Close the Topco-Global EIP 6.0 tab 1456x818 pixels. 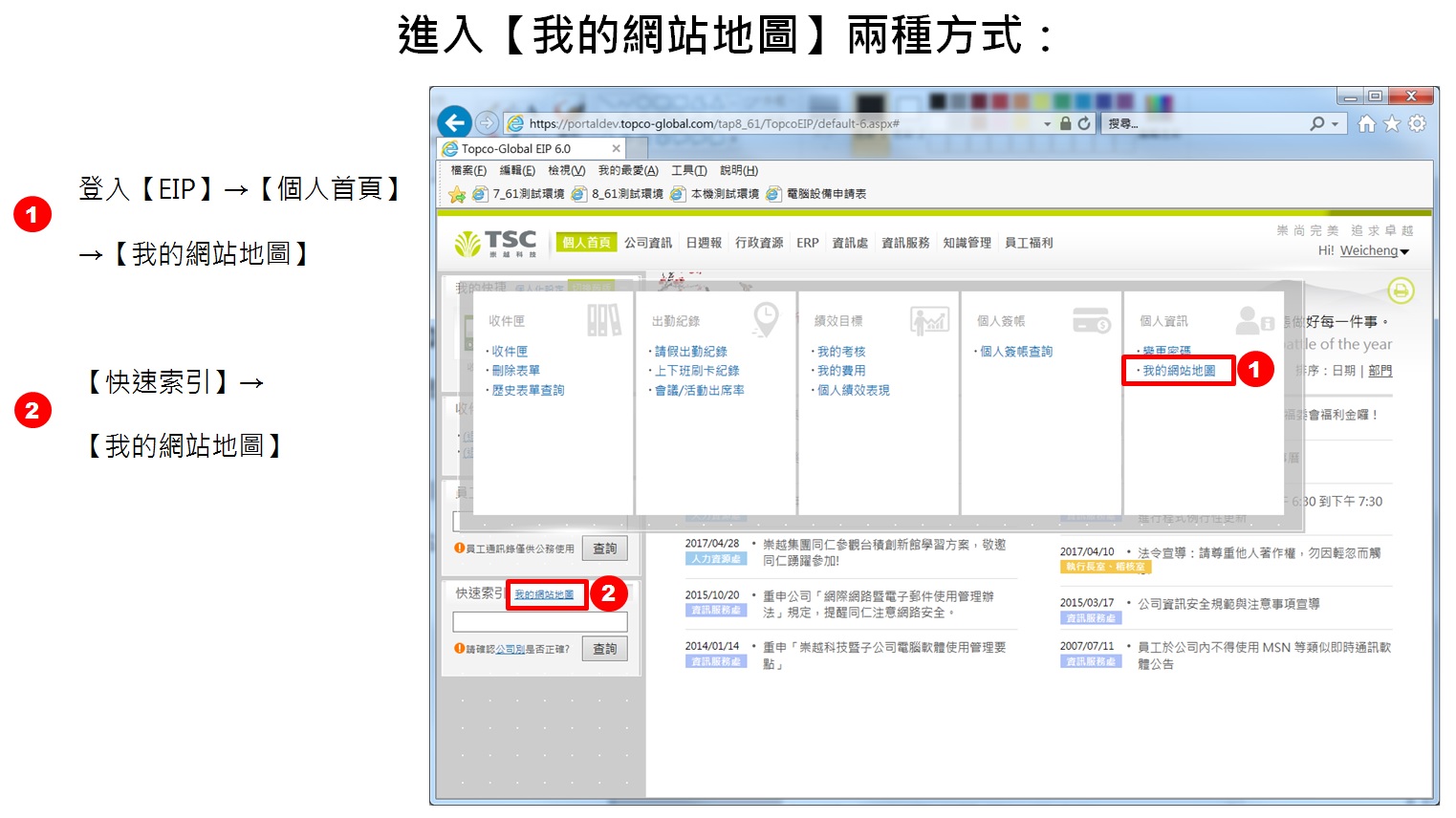[617, 148]
